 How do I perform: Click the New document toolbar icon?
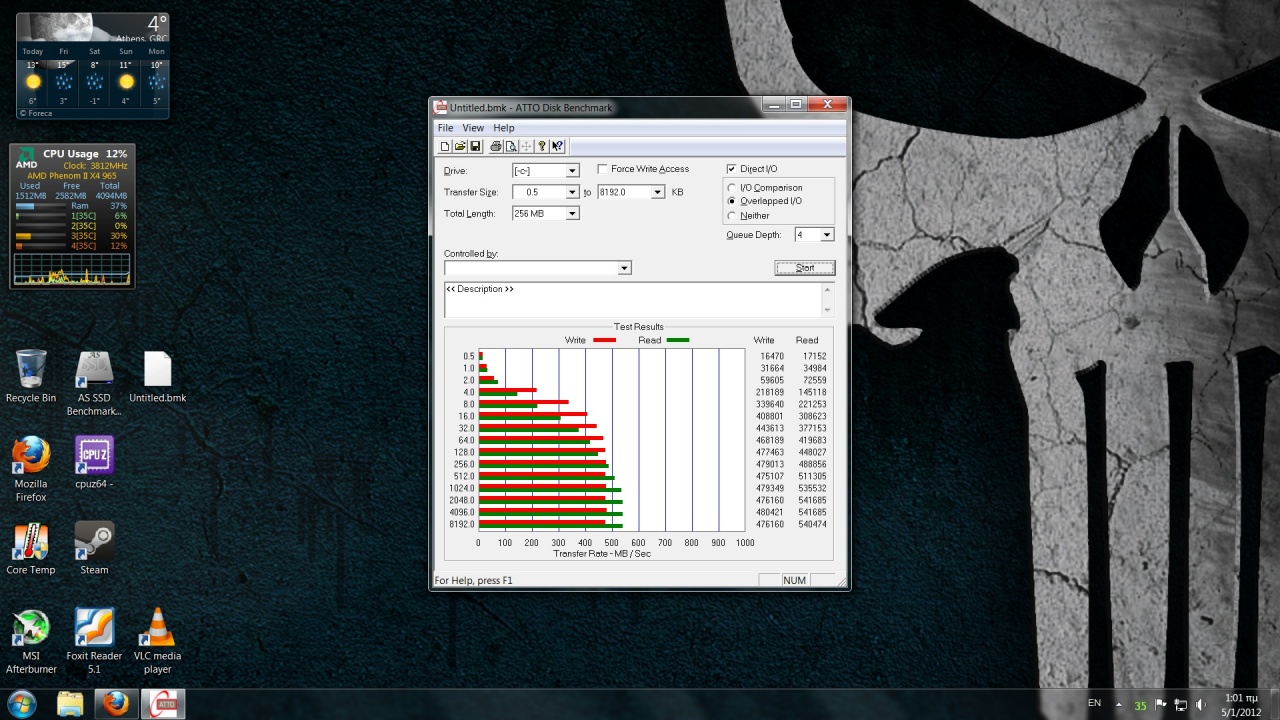click(446, 146)
